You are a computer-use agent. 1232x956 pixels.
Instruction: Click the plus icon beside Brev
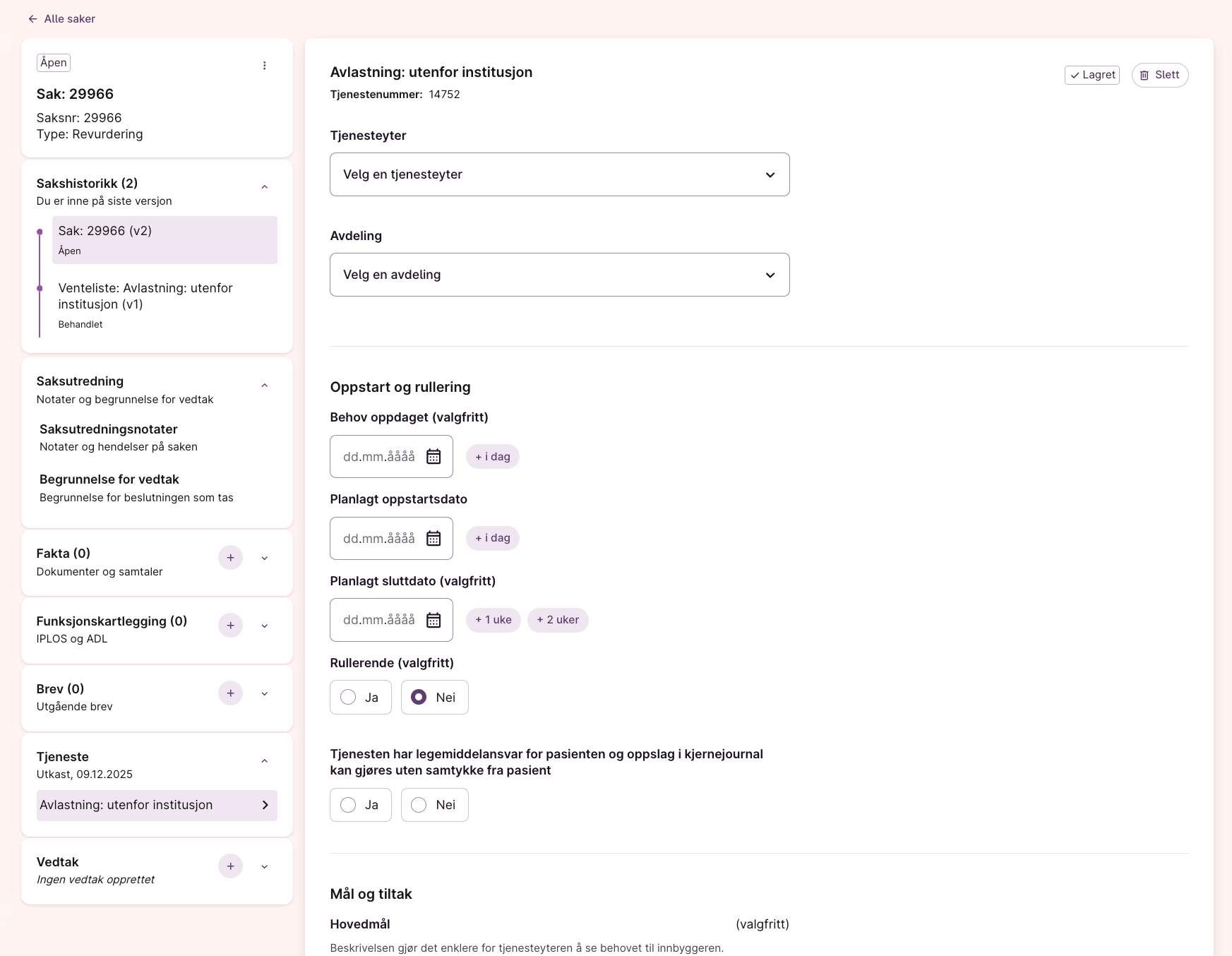point(230,693)
